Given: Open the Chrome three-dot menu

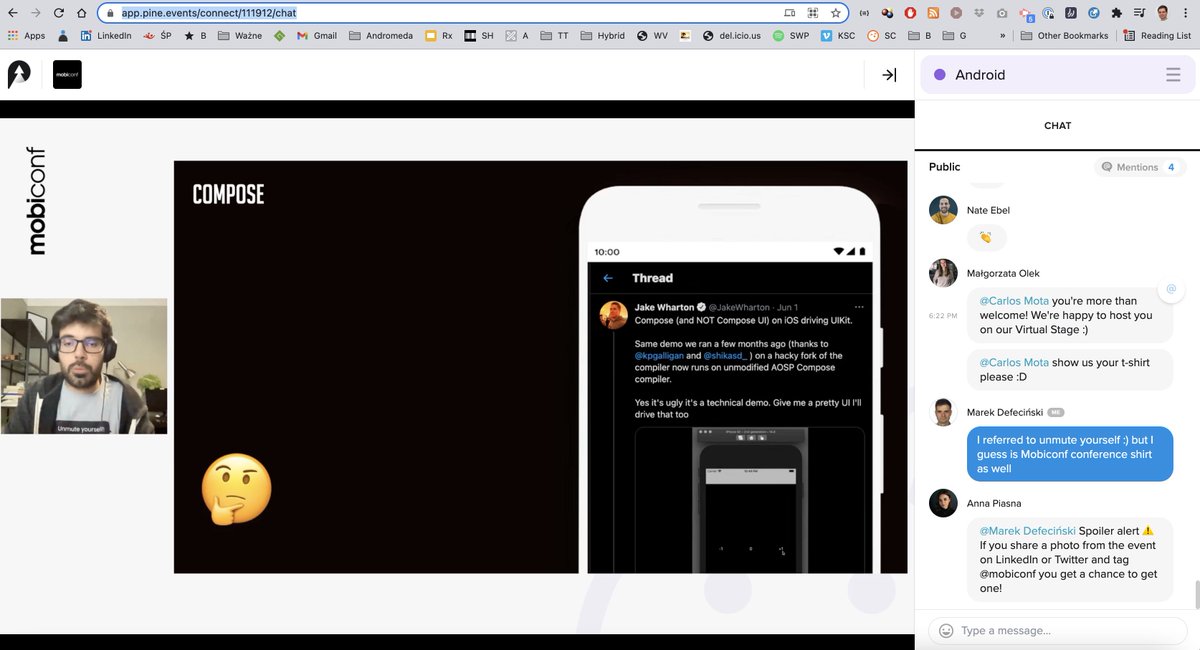Looking at the screenshot, I should pyautogui.click(x=1186, y=13).
